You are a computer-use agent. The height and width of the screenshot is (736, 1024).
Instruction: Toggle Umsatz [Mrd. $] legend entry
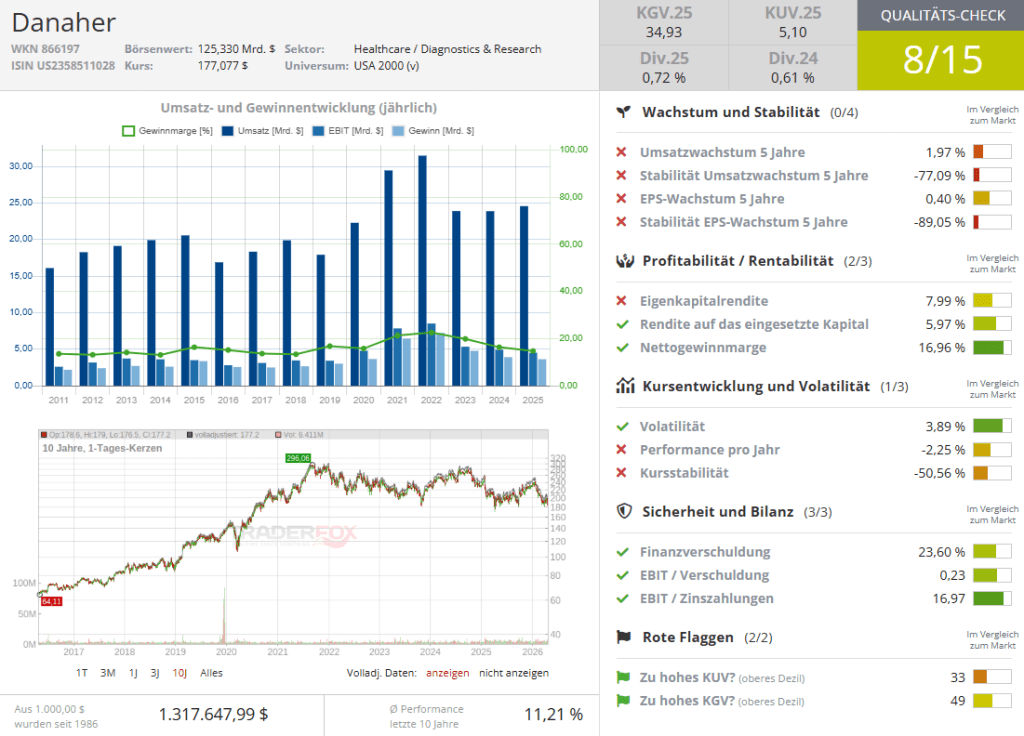[264, 130]
